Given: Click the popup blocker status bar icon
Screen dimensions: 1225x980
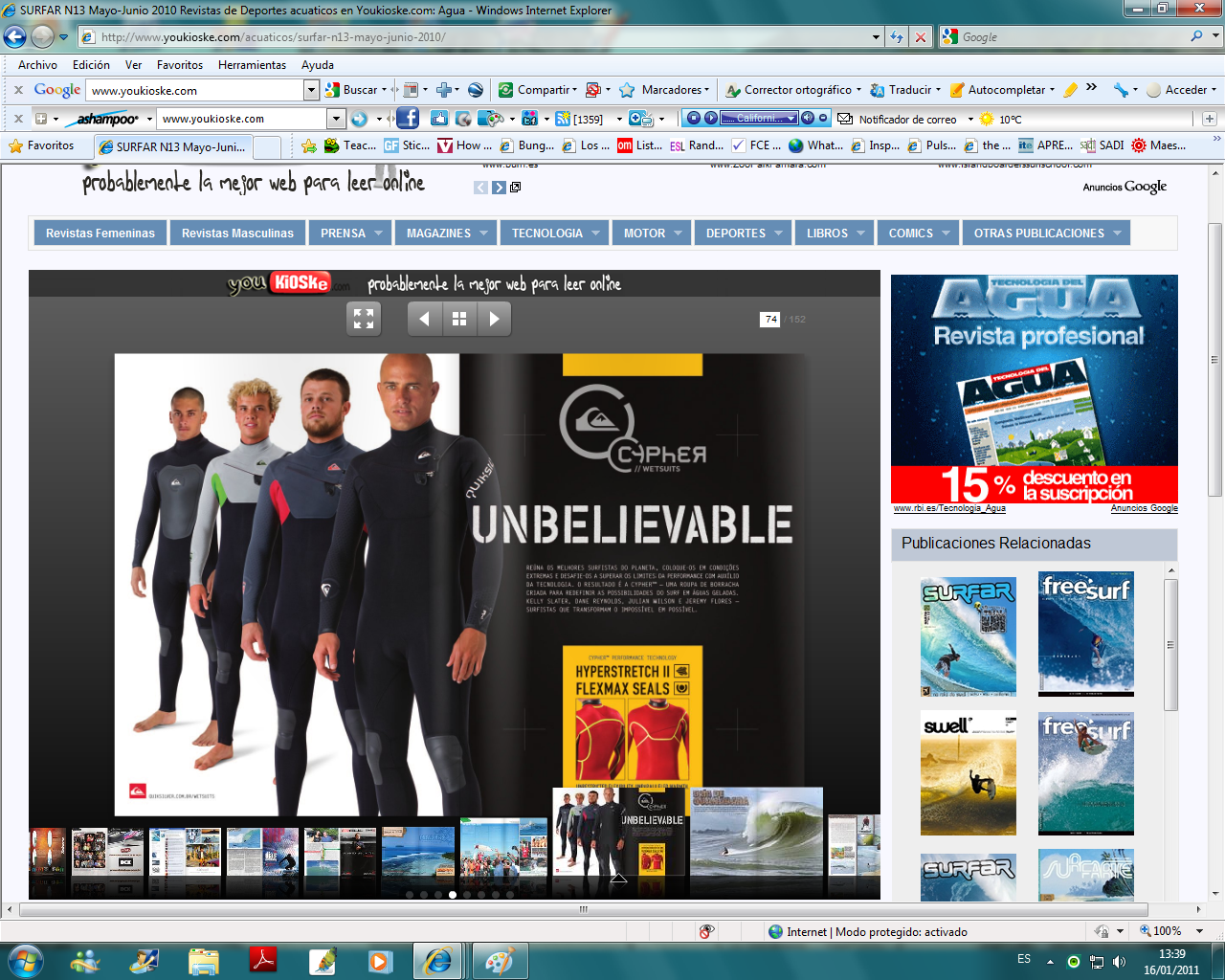Looking at the screenshot, I should (706, 931).
